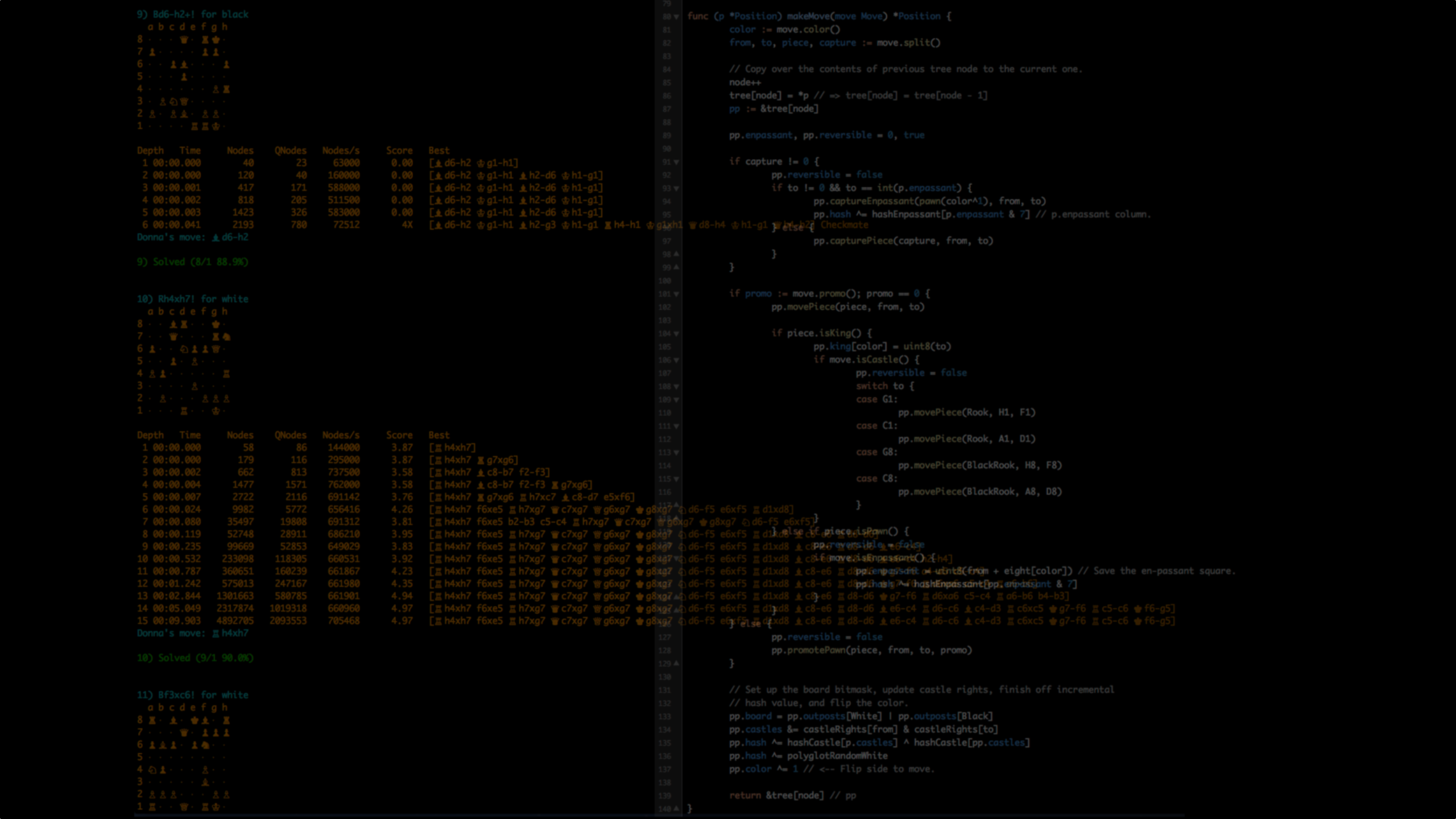Click the QNodes value '2093553'
Image resolution: width=1456 pixels, height=819 pixels.
tap(288, 621)
